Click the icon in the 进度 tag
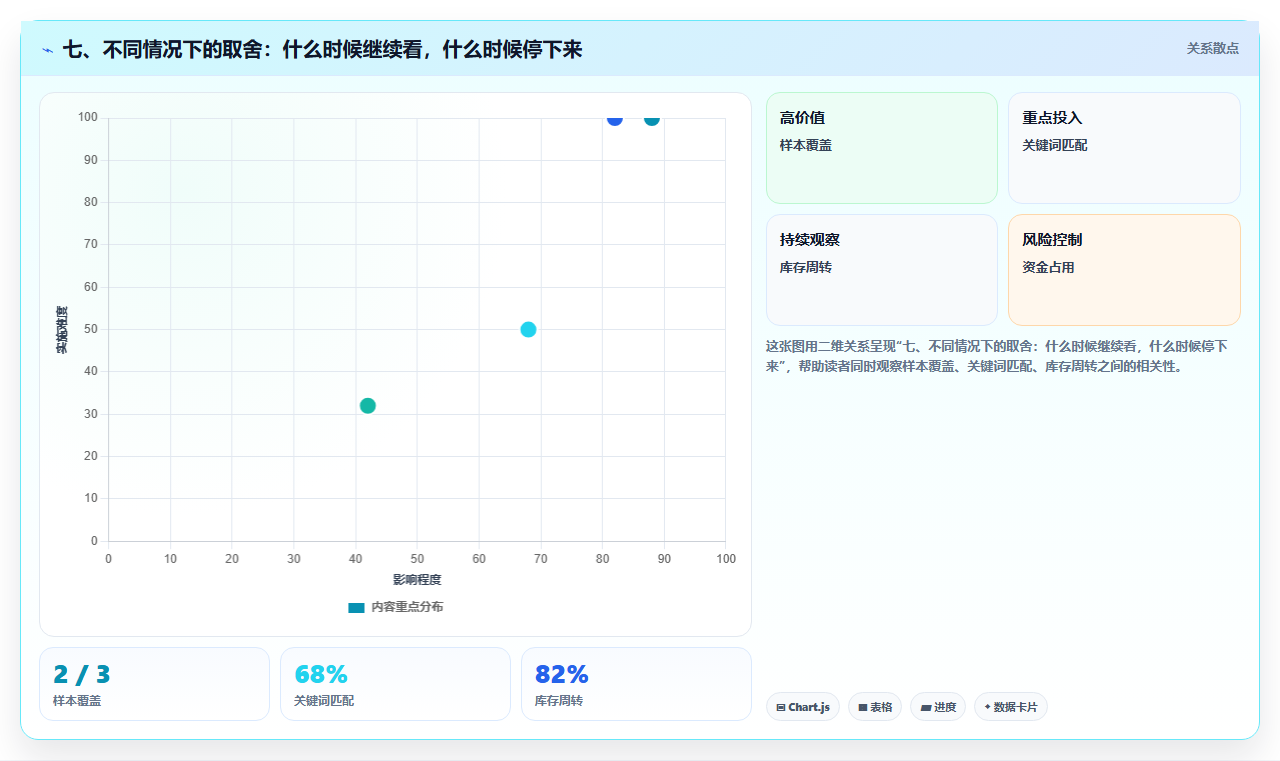1280x761 pixels. [x=926, y=707]
